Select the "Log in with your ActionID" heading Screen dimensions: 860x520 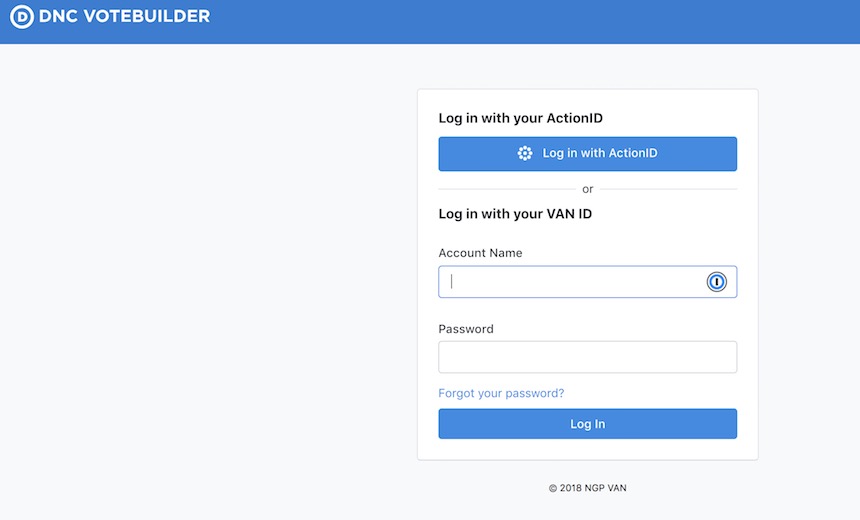pos(520,118)
